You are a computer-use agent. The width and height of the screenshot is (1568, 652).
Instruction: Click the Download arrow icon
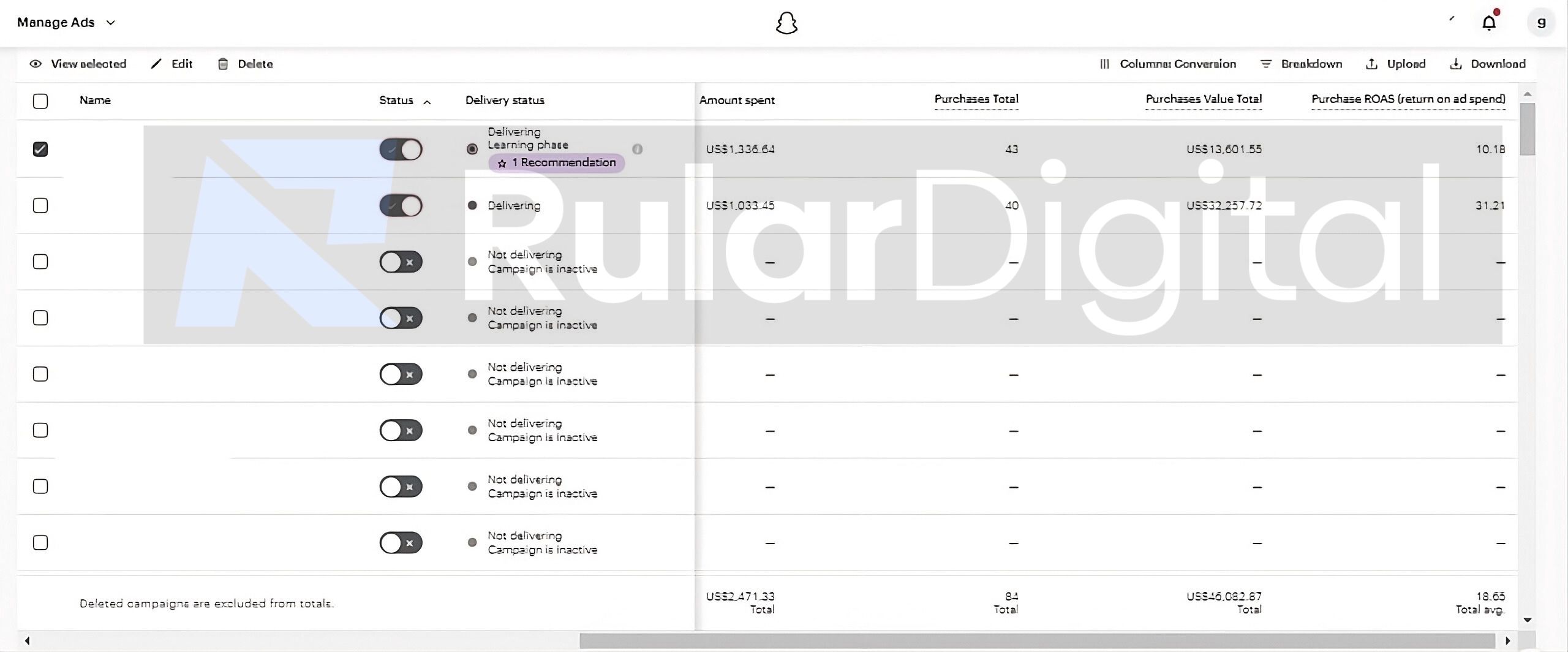pyautogui.click(x=1456, y=64)
